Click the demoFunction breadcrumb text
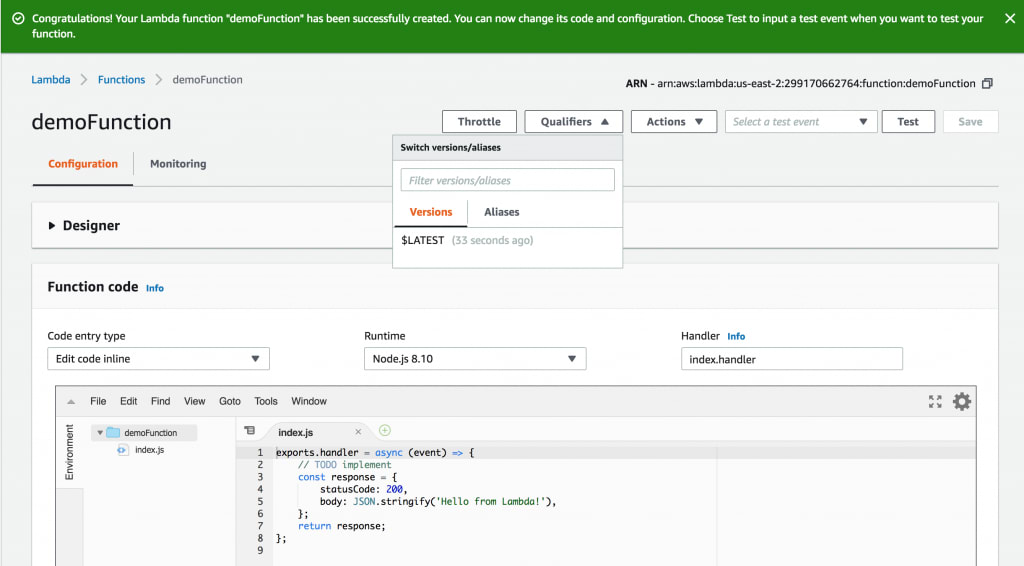Screen dimensions: 1024x566 point(208,80)
